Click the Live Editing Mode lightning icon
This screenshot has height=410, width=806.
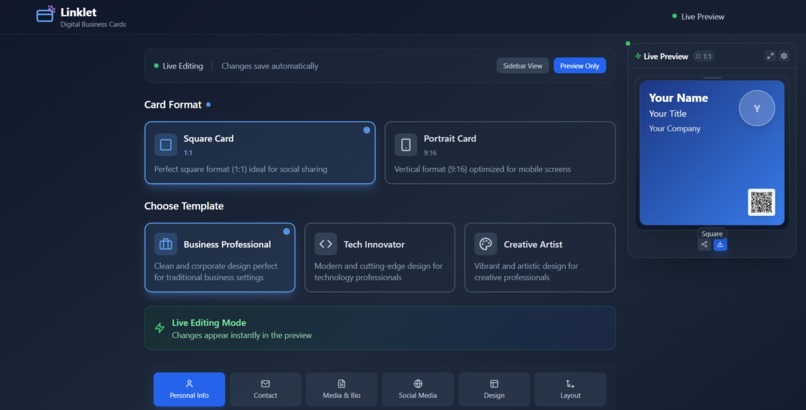click(x=160, y=328)
